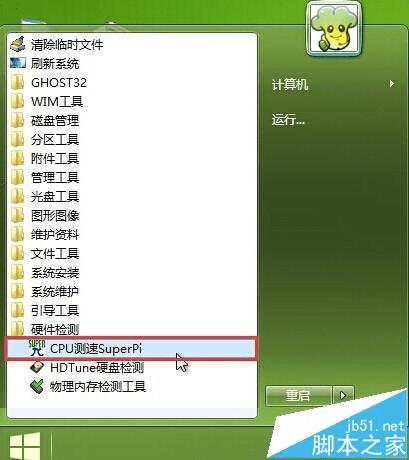Image resolution: width=409 pixels, height=460 pixels.
Task: Click the 重启 restart button
Action: (x=299, y=395)
